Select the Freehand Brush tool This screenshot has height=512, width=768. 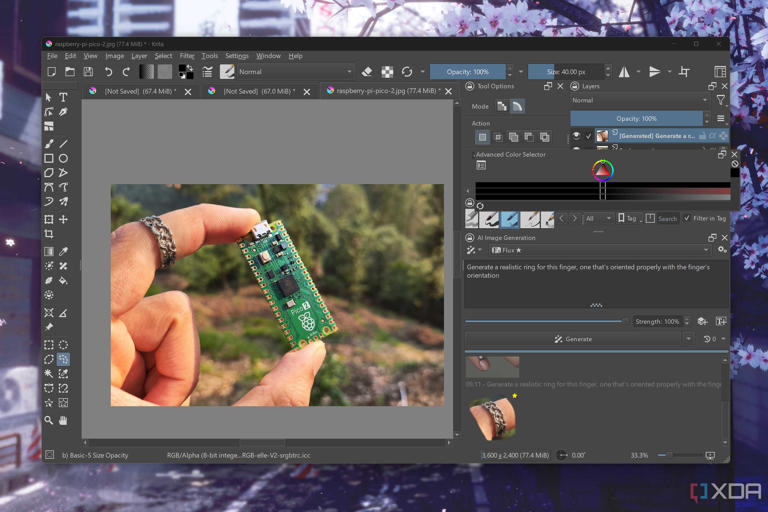[x=49, y=144]
